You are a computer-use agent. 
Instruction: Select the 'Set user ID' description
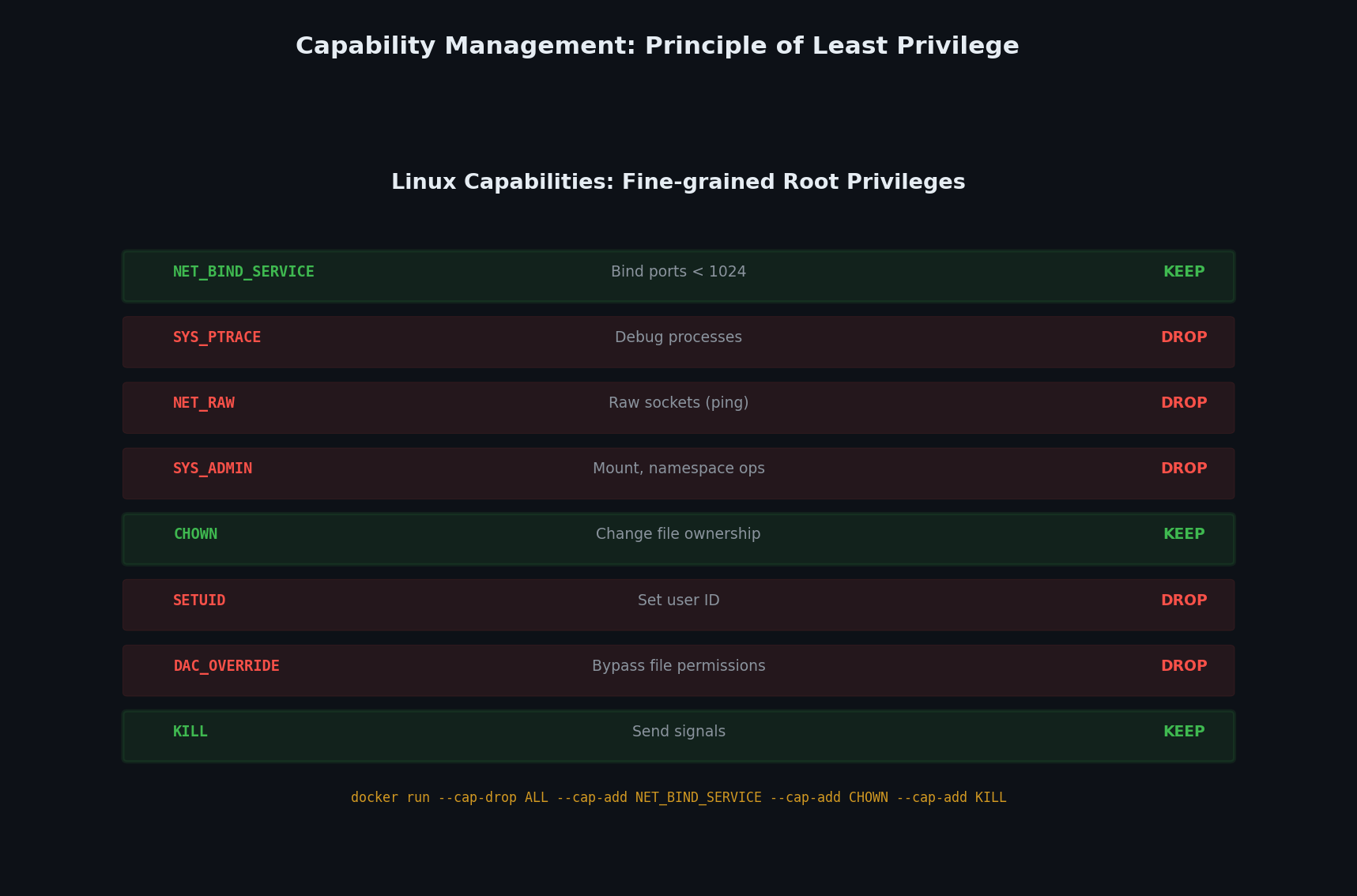tap(678, 600)
